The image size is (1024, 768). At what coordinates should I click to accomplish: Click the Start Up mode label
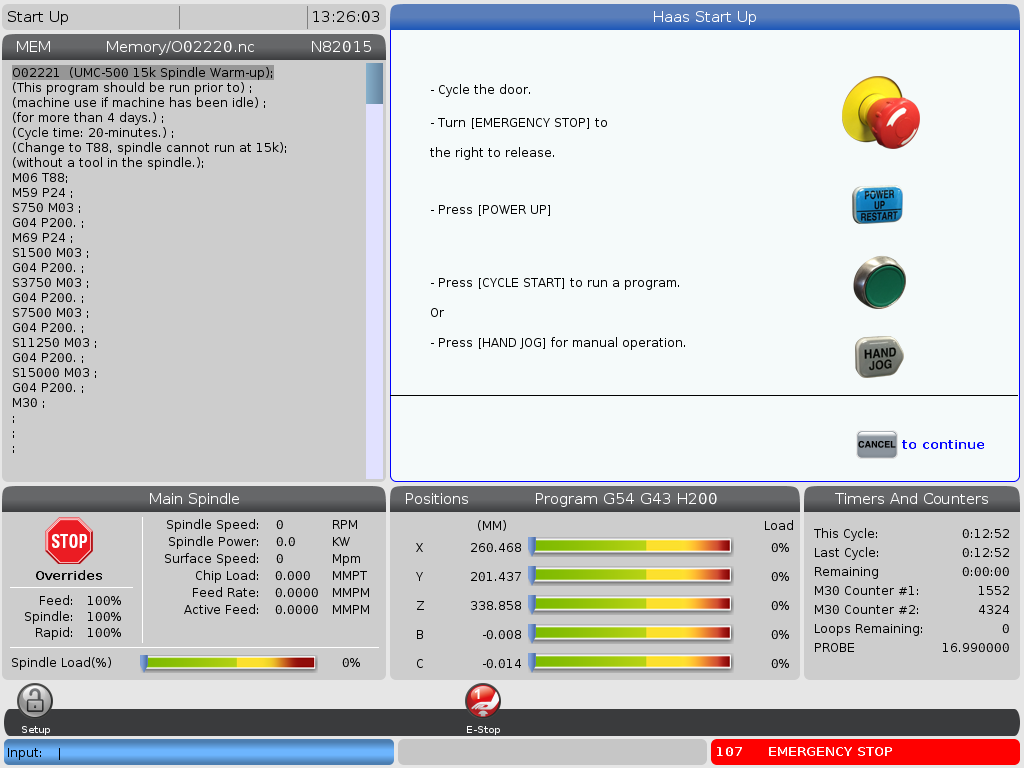(x=38, y=17)
